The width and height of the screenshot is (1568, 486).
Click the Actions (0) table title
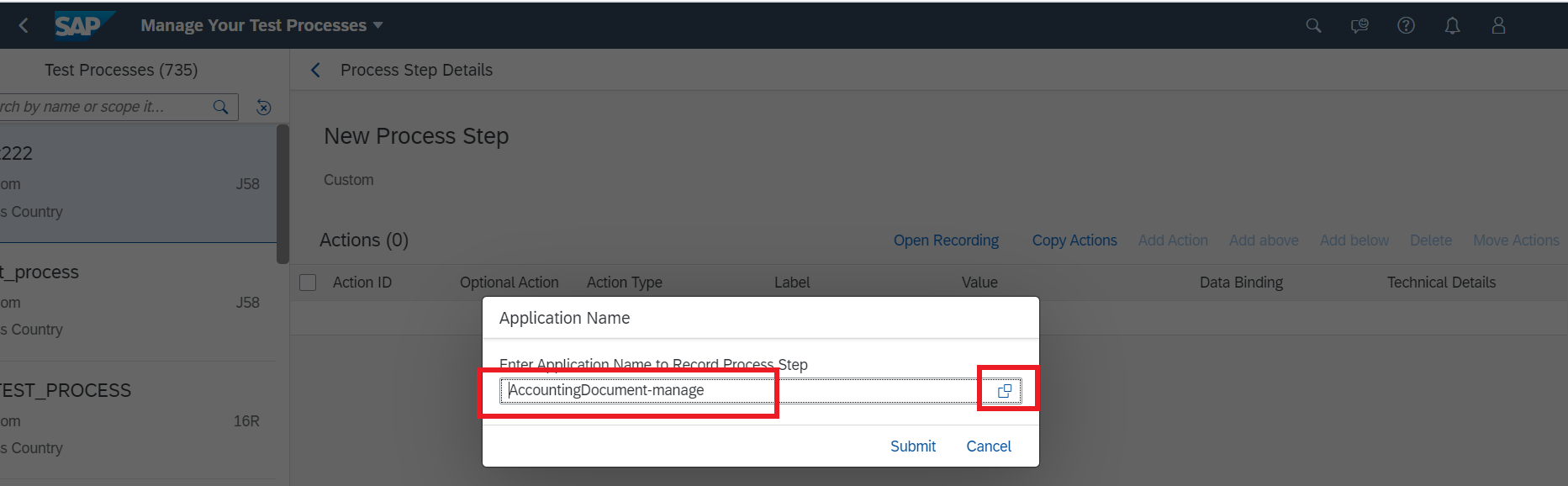tap(364, 240)
